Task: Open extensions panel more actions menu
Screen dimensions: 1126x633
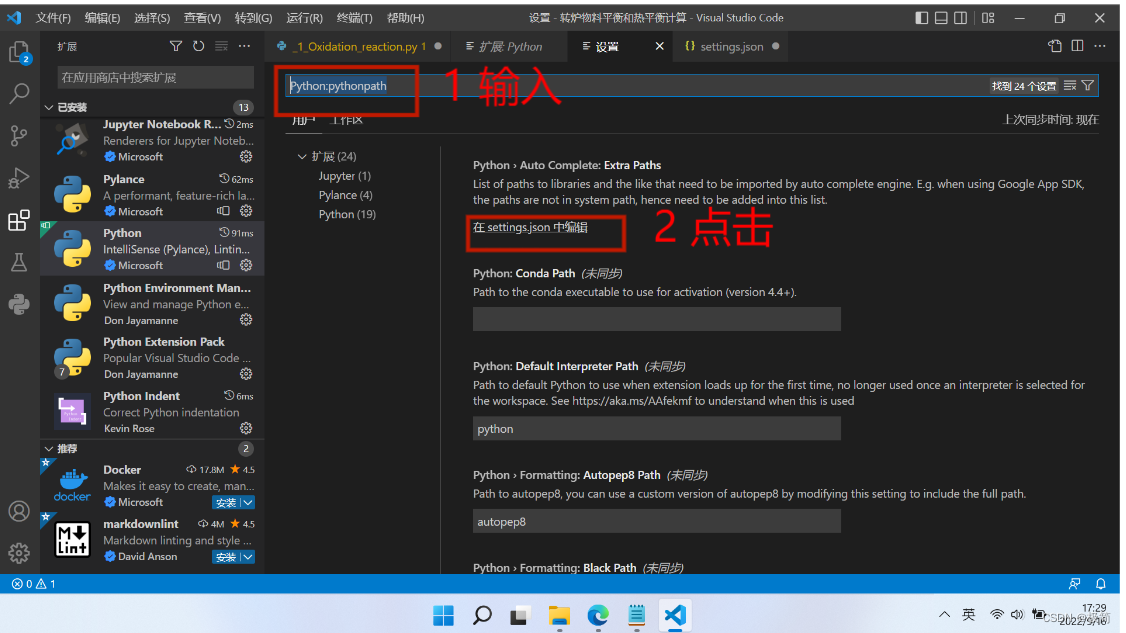Action: [244, 46]
